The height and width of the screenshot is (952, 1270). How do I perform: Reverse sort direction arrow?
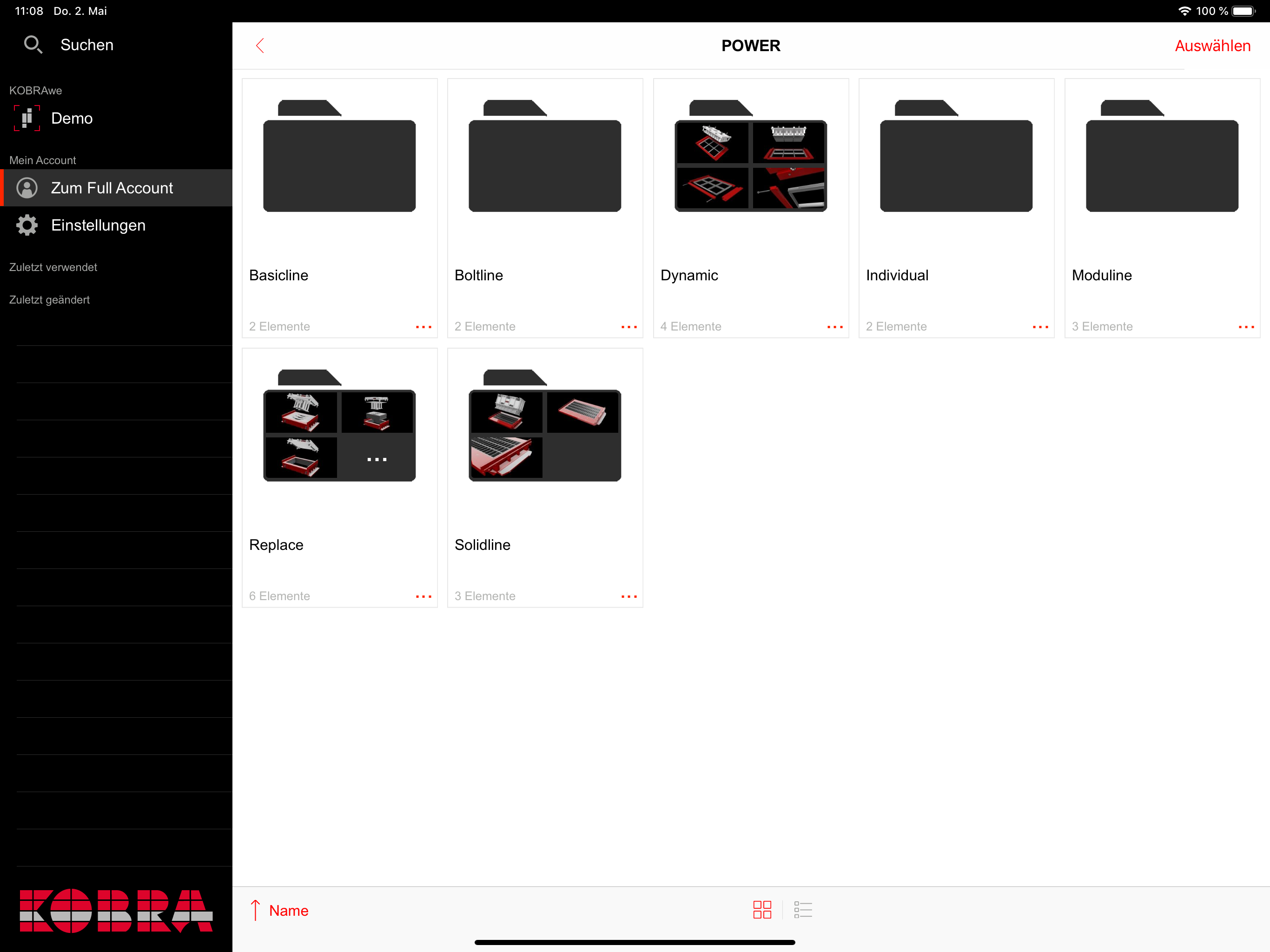point(256,910)
